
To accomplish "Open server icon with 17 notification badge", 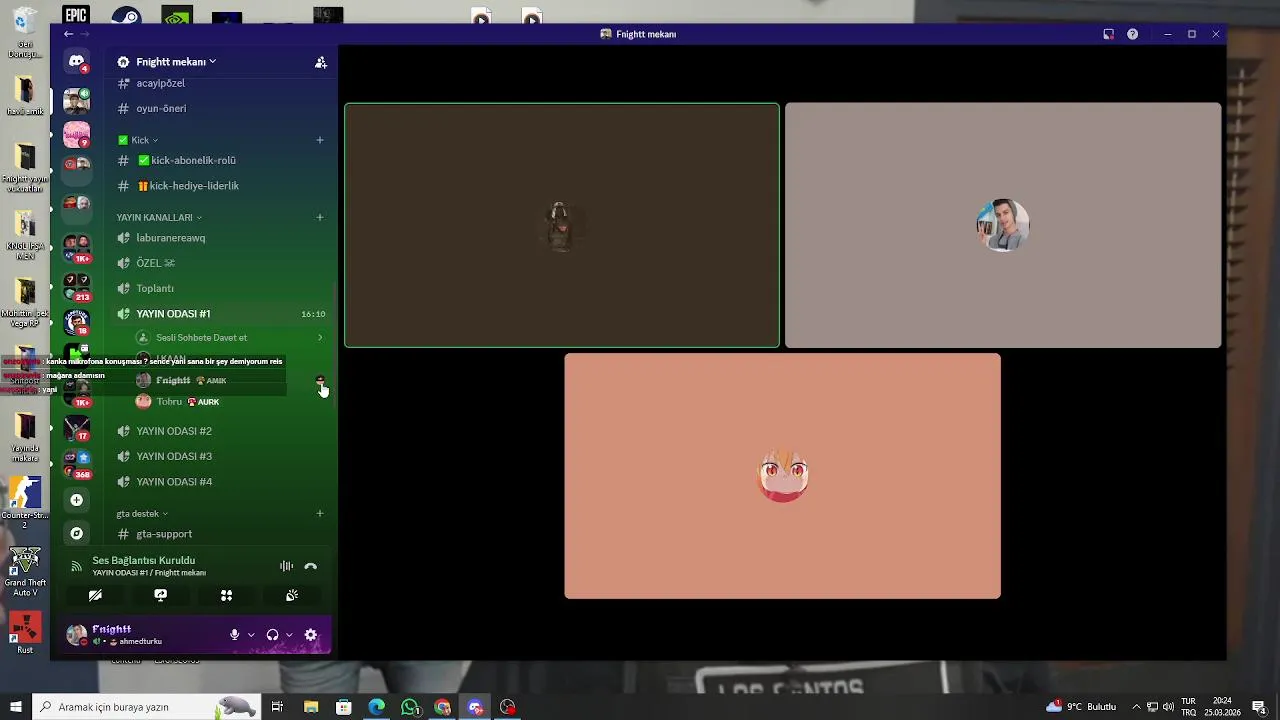I will click(x=77, y=428).
